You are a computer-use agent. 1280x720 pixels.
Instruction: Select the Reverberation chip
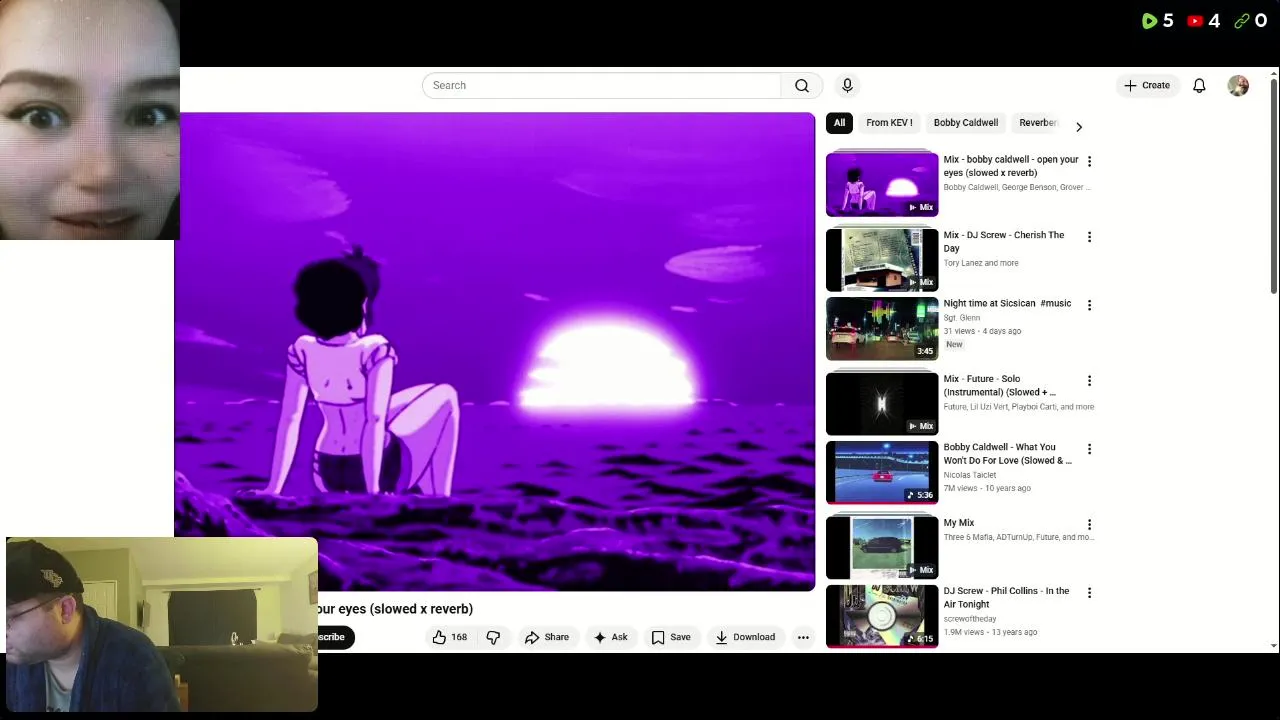[1037, 123]
